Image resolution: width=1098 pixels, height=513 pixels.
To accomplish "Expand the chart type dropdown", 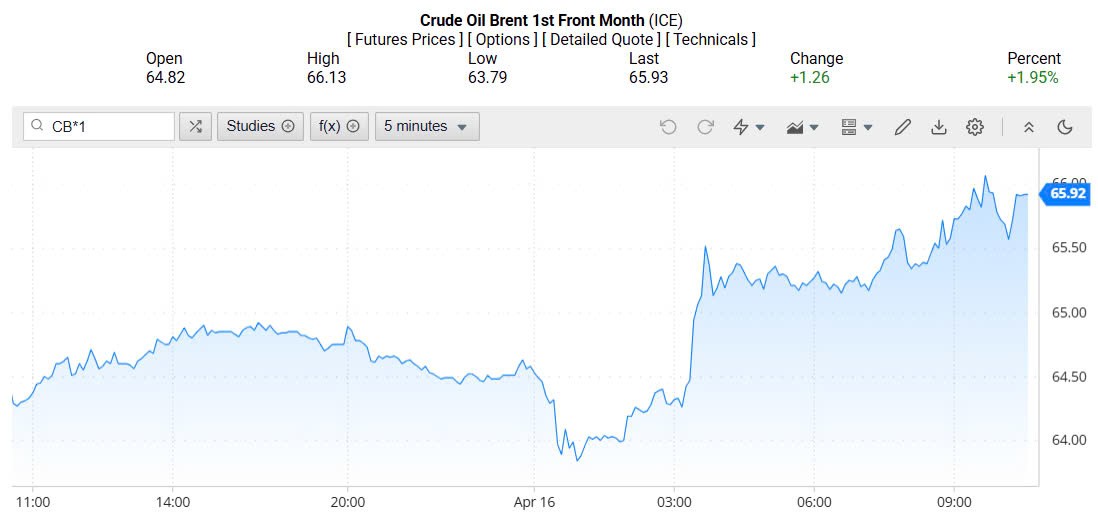I will 803,127.
